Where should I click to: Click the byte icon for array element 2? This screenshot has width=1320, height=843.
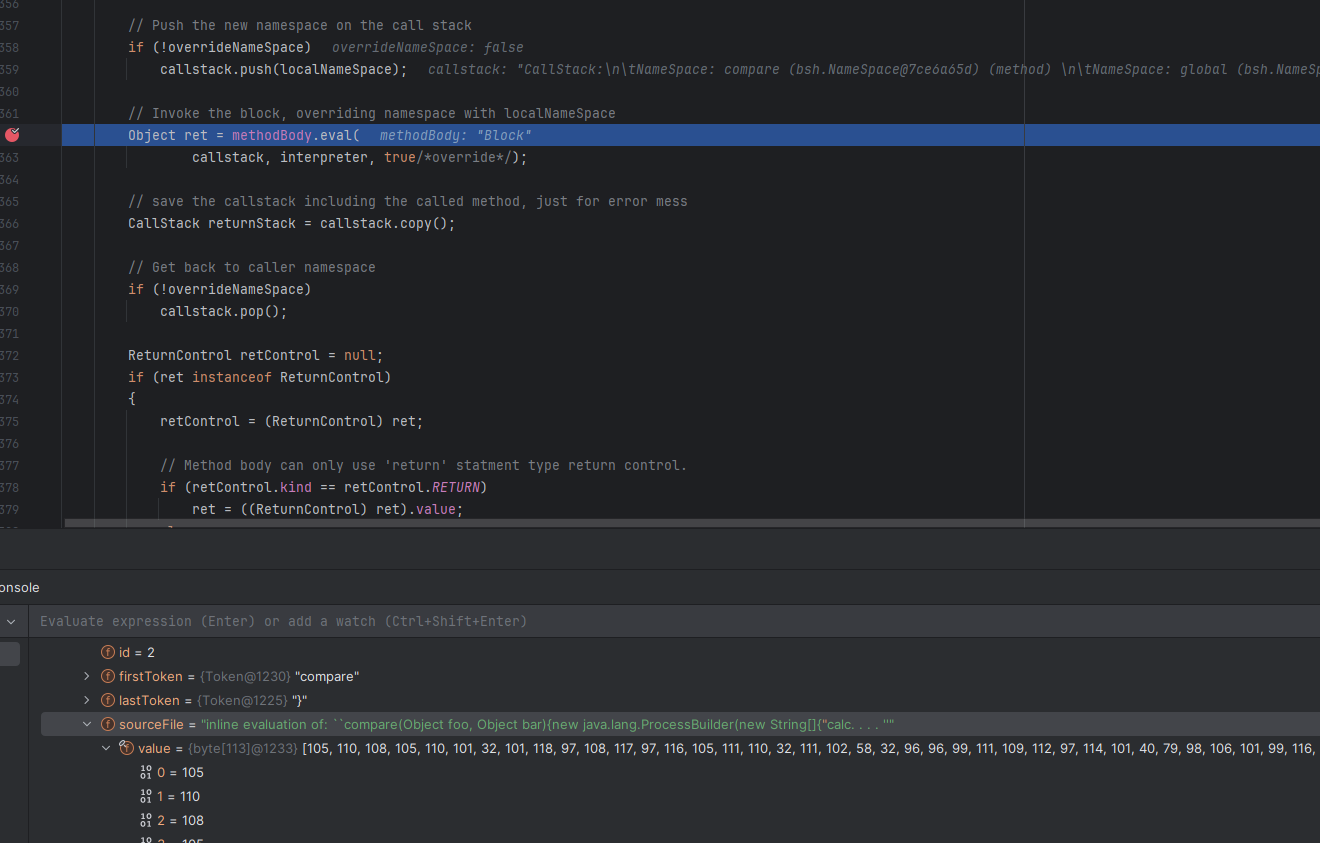[146, 821]
